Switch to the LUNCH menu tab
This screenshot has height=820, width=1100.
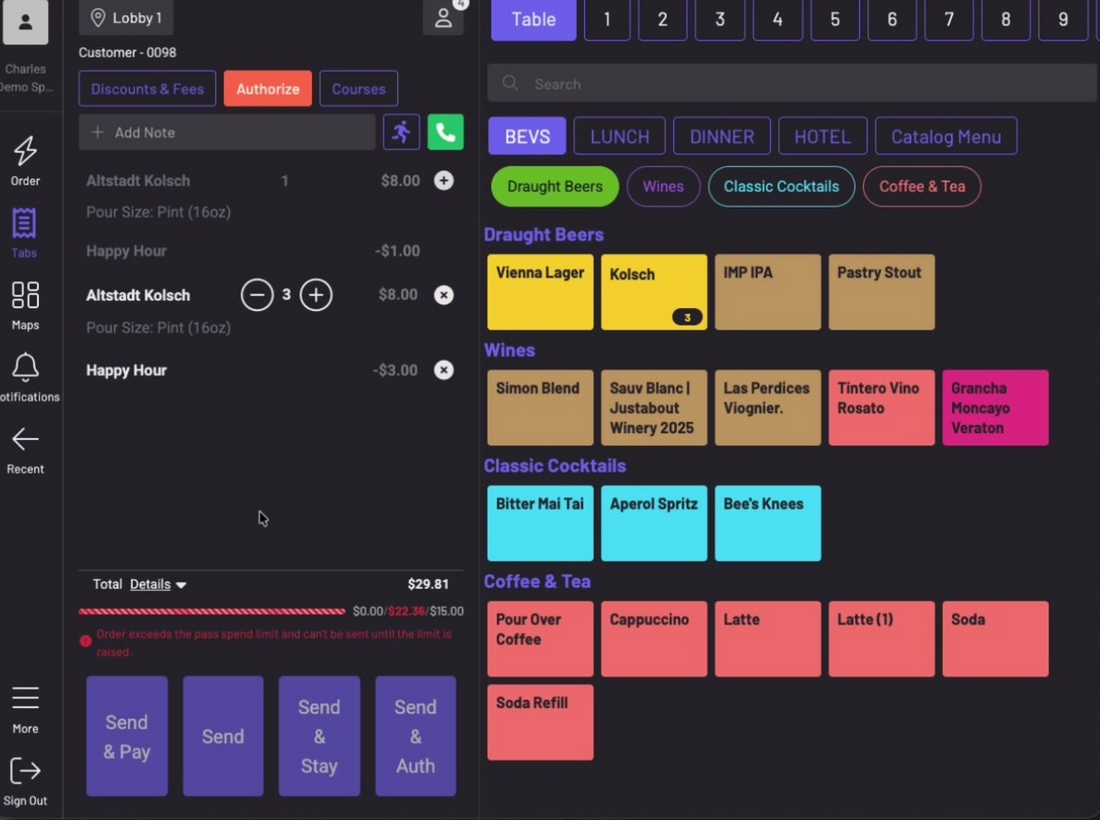pos(619,136)
